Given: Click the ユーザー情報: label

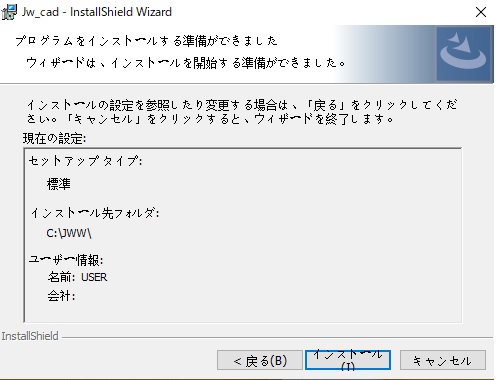Looking at the screenshot, I should tap(66, 260).
